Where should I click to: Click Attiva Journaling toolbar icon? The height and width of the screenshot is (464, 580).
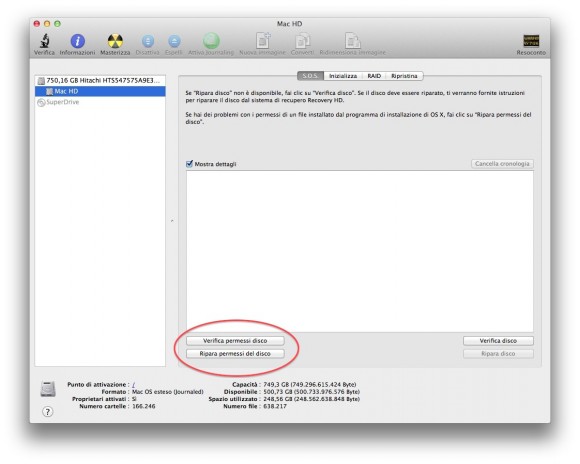click(x=211, y=40)
